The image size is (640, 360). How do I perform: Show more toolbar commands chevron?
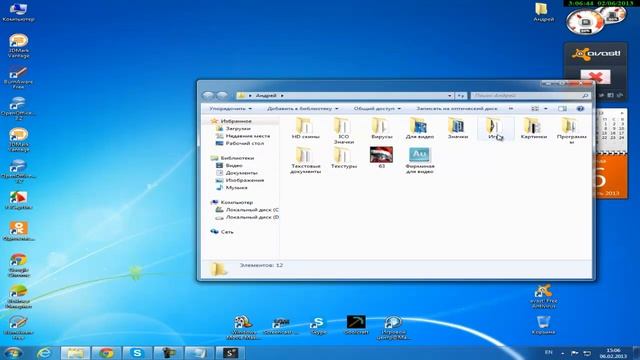click(511, 109)
